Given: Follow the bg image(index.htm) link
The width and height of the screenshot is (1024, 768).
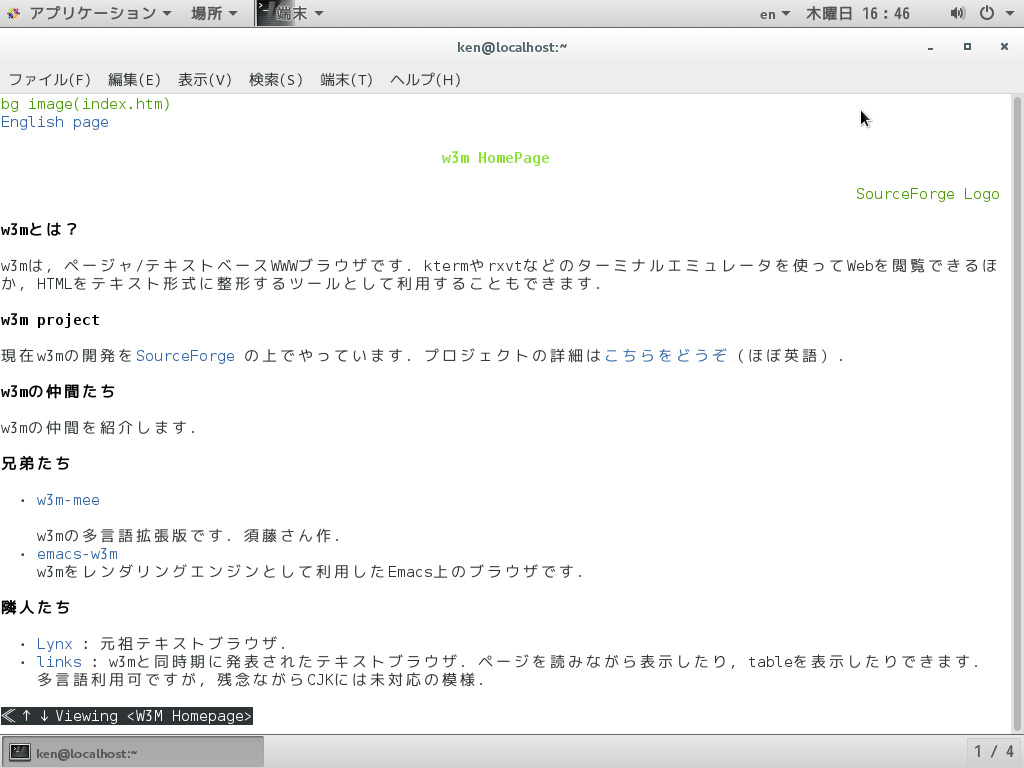Looking at the screenshot, I should [x=86, y=104].
